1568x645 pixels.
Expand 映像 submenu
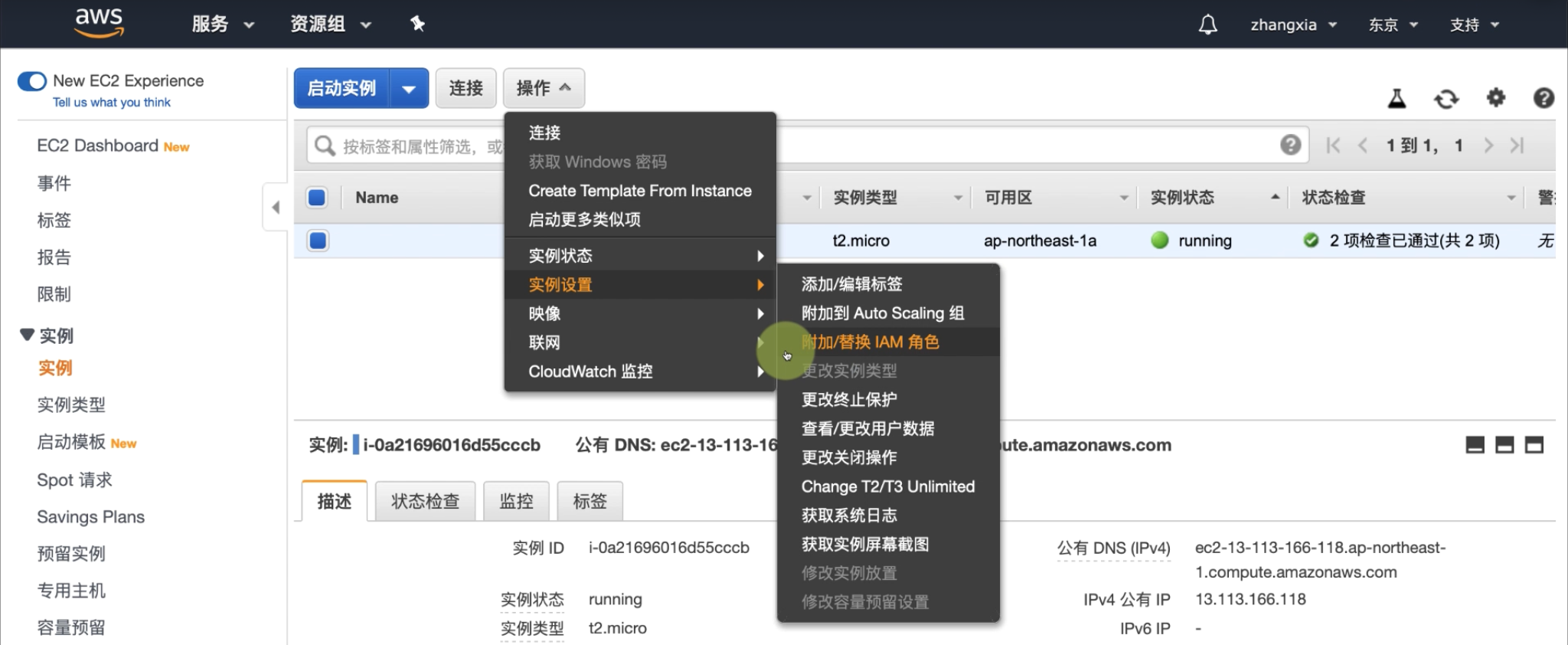[x=641, y=313]
